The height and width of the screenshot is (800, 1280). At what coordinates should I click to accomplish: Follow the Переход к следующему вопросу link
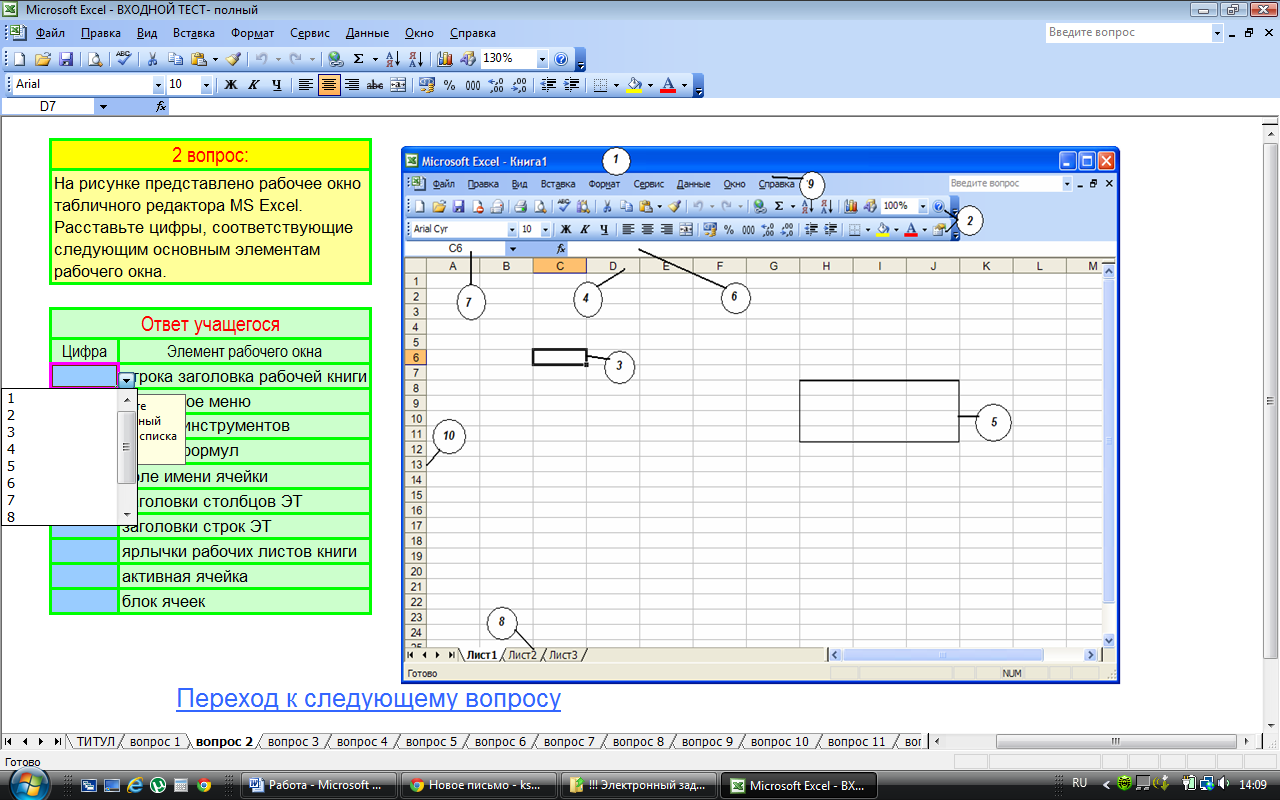[369, 698]
